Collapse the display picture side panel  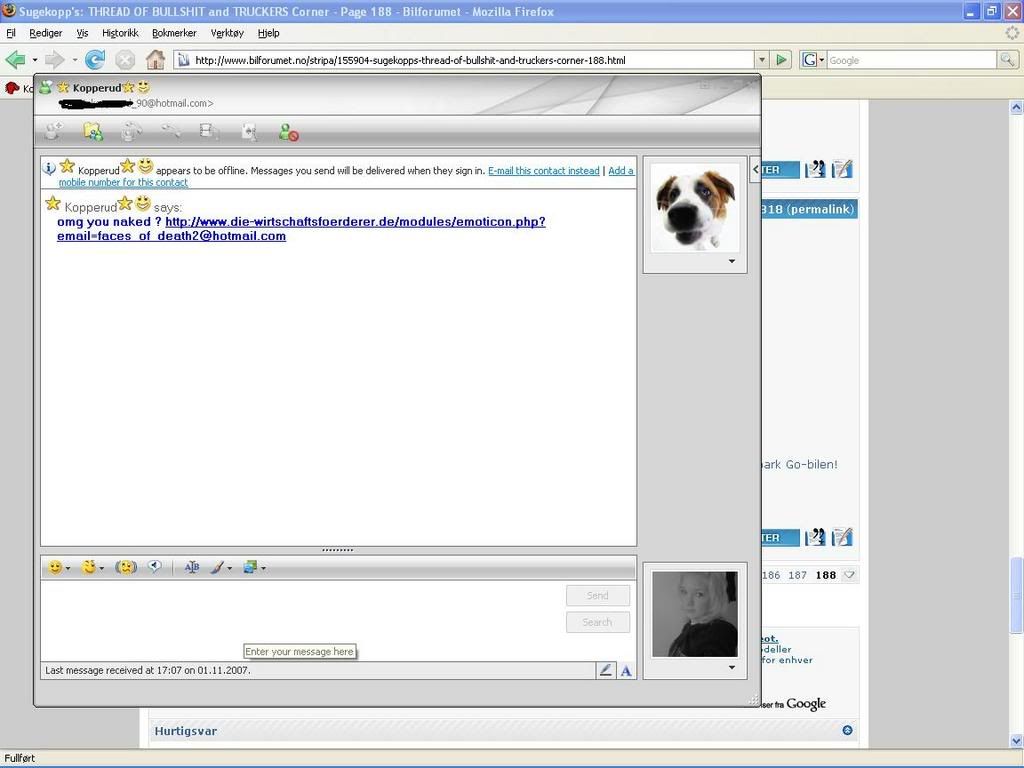pos(755,170)
